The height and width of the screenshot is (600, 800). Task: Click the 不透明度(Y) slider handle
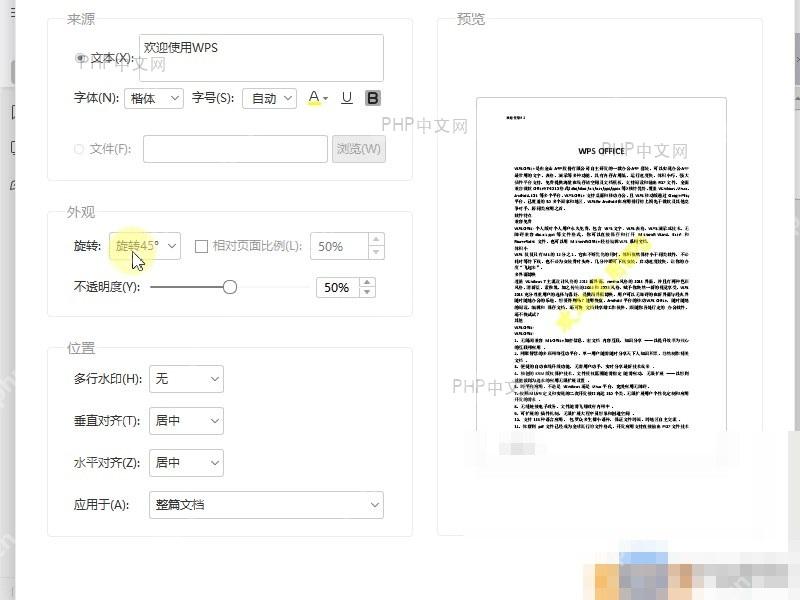pyautogui.click(x=230, y=287)
